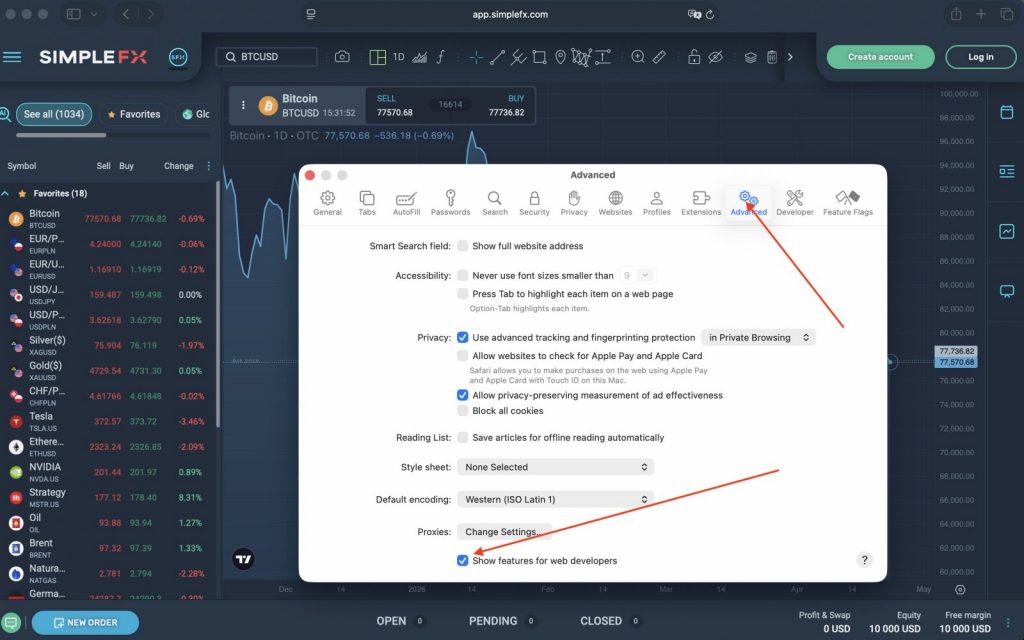
Task: Open the SimpleFX hamburger menu
Action: pos(12,57)
